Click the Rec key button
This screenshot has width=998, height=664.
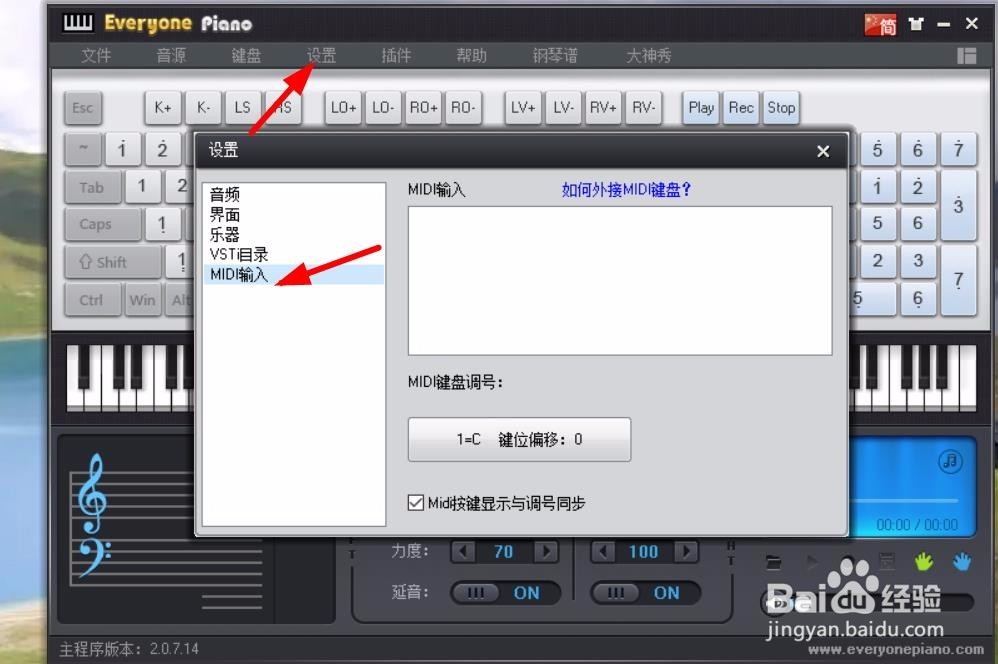741,108
